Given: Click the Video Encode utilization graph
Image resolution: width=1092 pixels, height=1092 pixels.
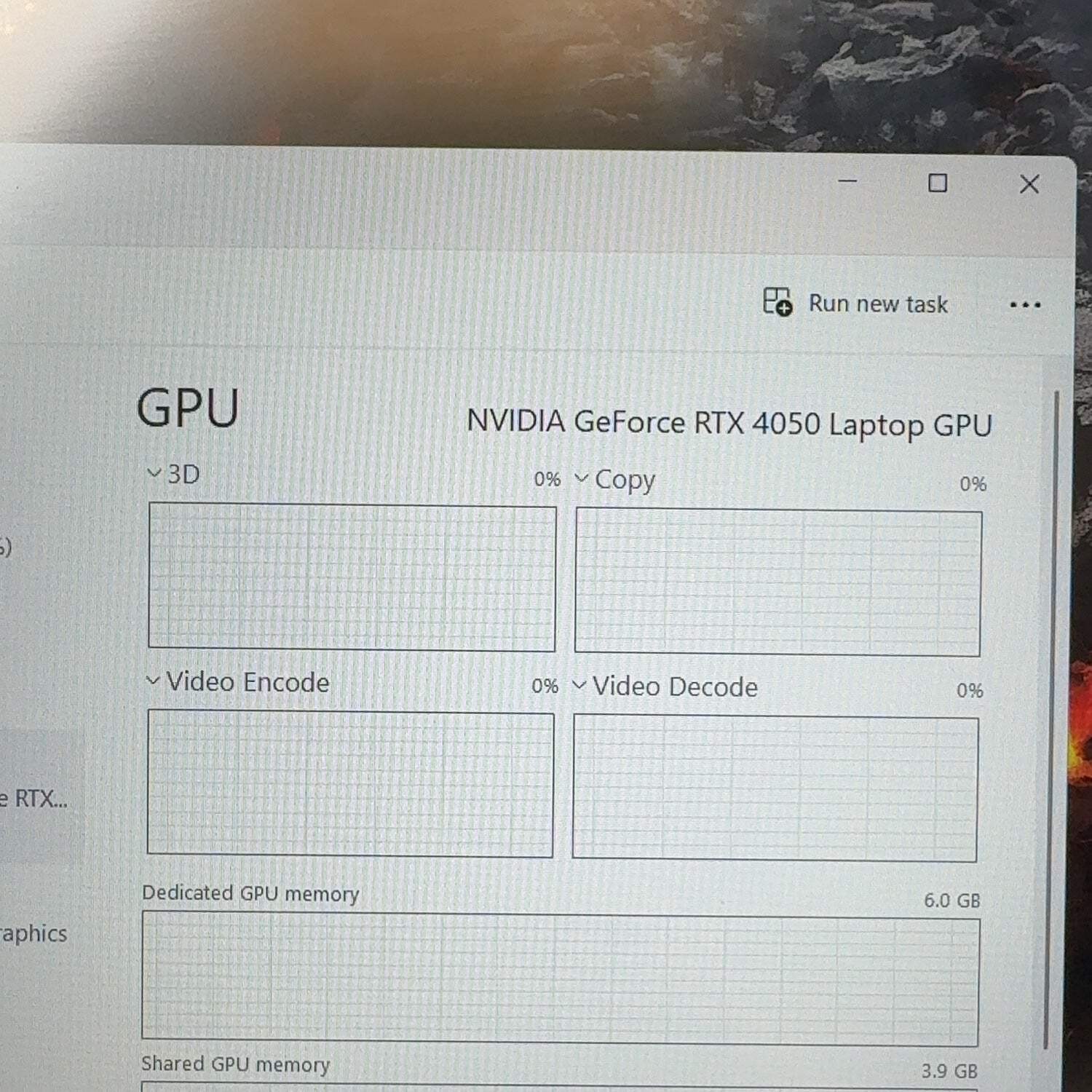Looking at the screenshot, I should point(350,783).
